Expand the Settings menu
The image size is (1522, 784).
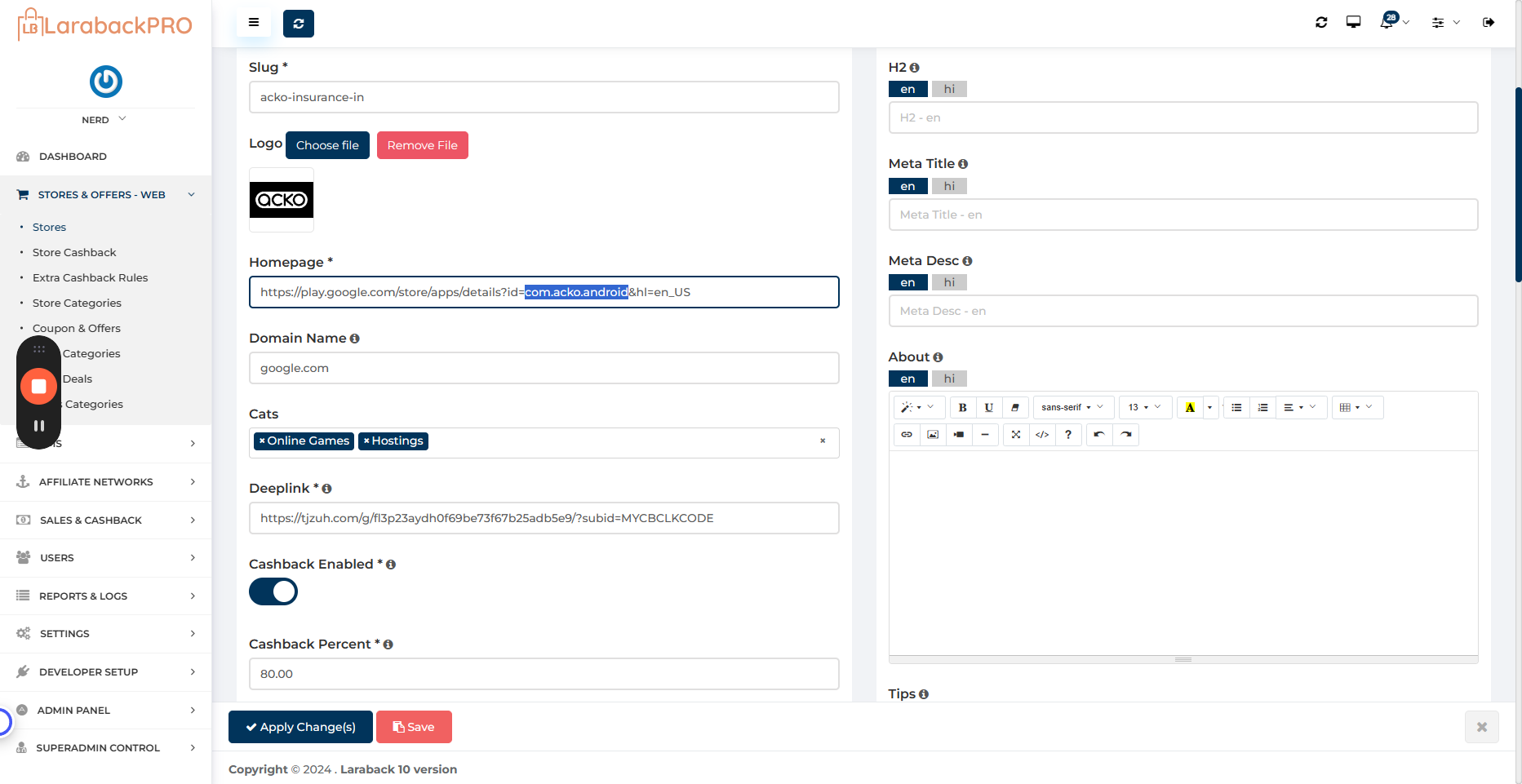coord(106,634)
